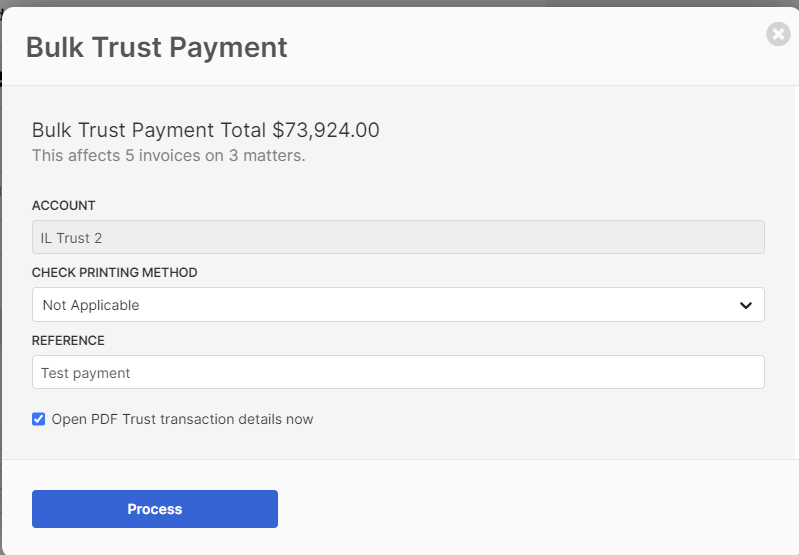Select the Bulk Trust Payment dialog title
The height and width of the screenshot is (555, 799).
[156, 47]
